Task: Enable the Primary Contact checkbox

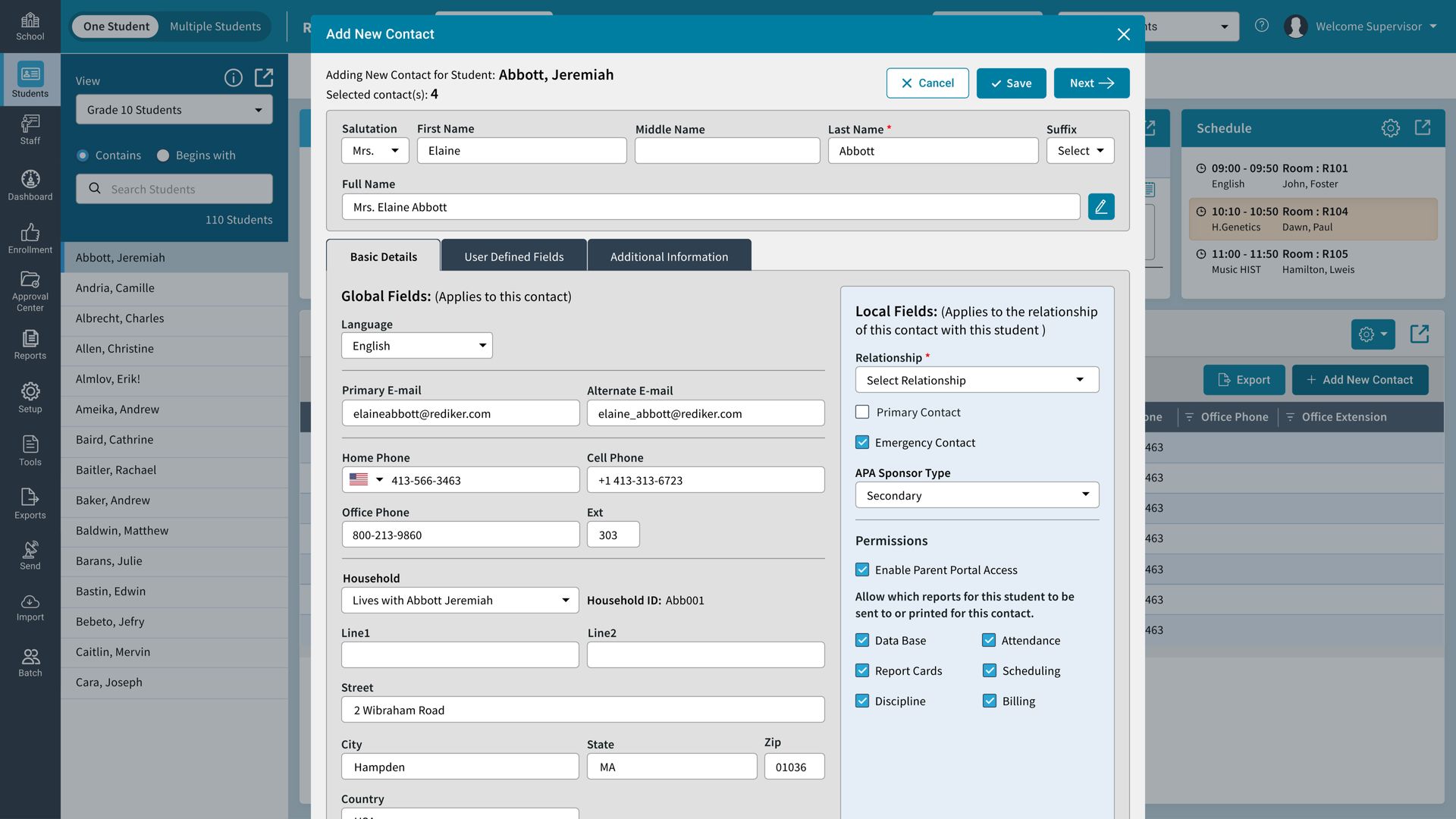Action: pos(862,412)
